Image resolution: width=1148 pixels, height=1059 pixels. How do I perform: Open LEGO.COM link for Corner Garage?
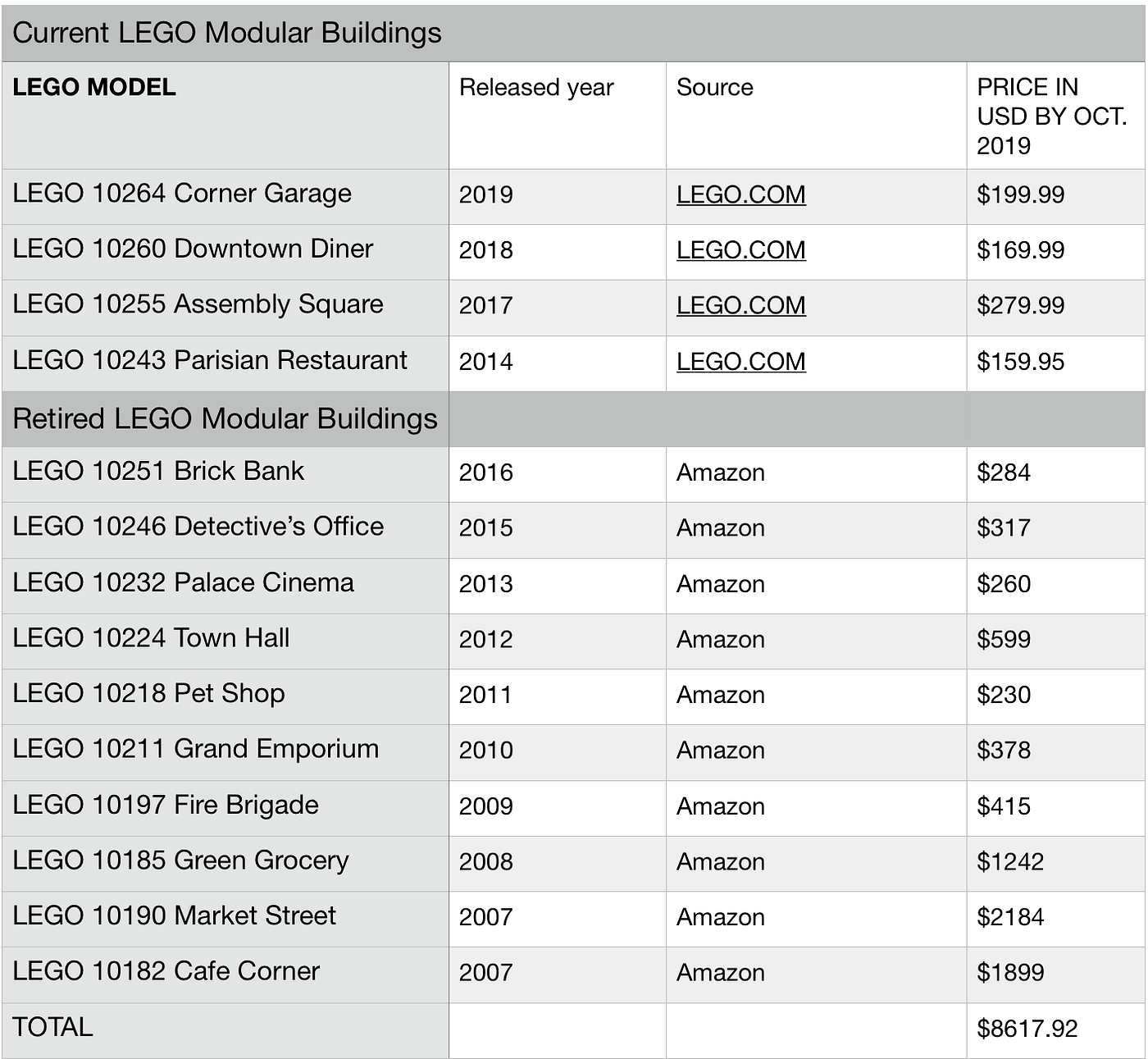pyautogui.click(x=740, y=194)
